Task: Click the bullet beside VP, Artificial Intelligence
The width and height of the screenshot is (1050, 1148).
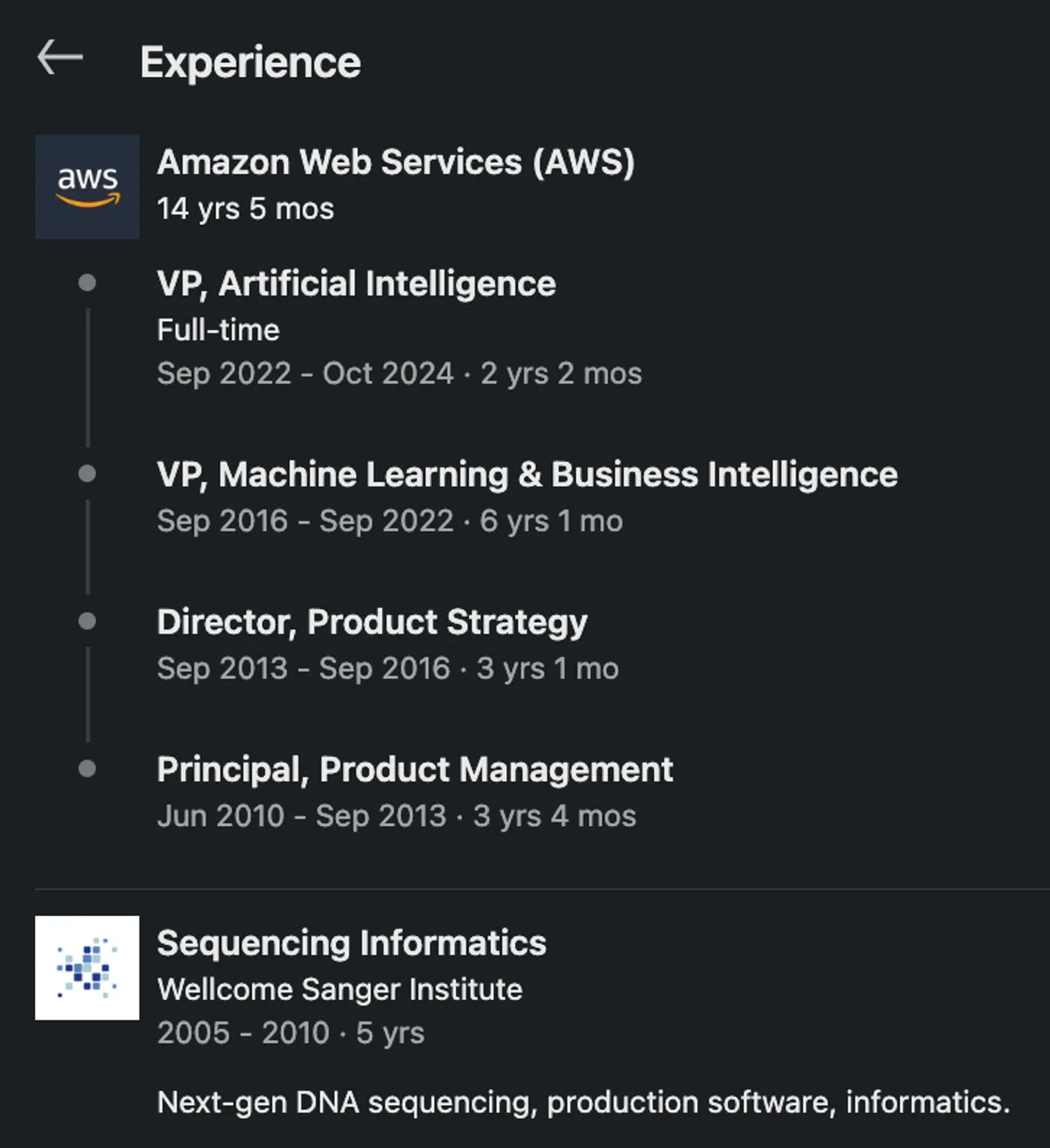Action: [87, 283]
